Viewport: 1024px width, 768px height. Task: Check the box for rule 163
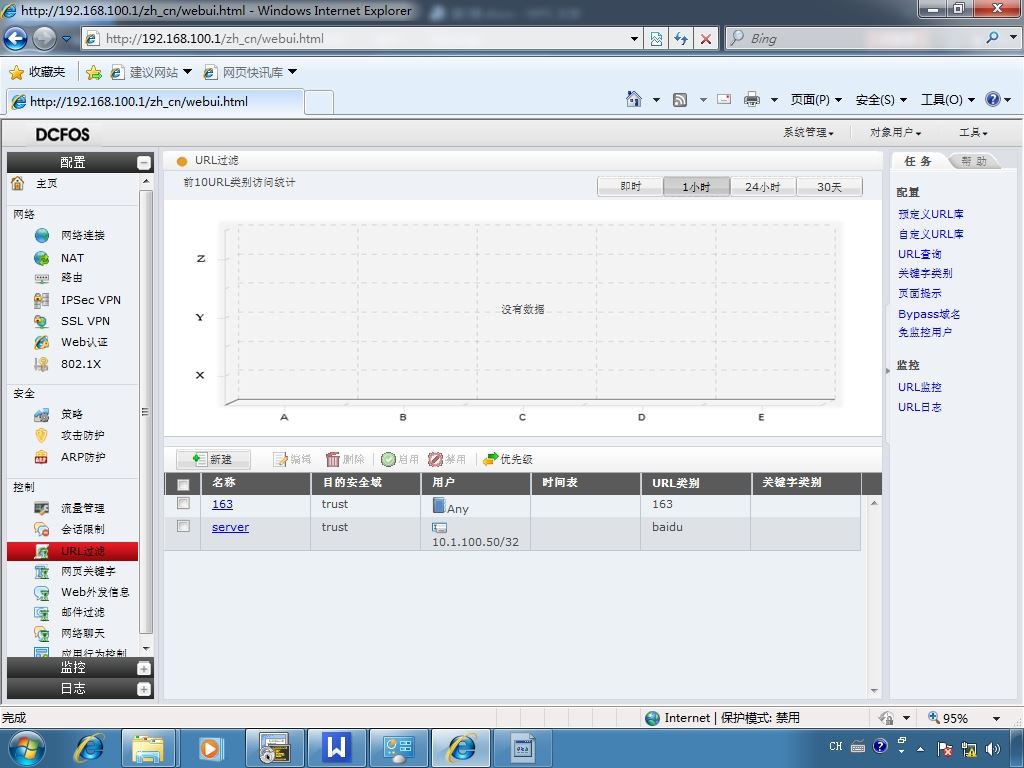(183, 504)
